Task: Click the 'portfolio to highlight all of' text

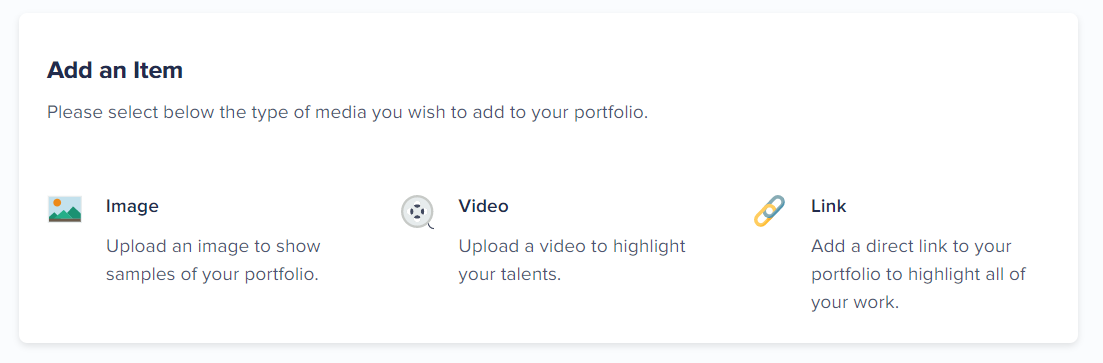Action: click(x=919, y=274)
